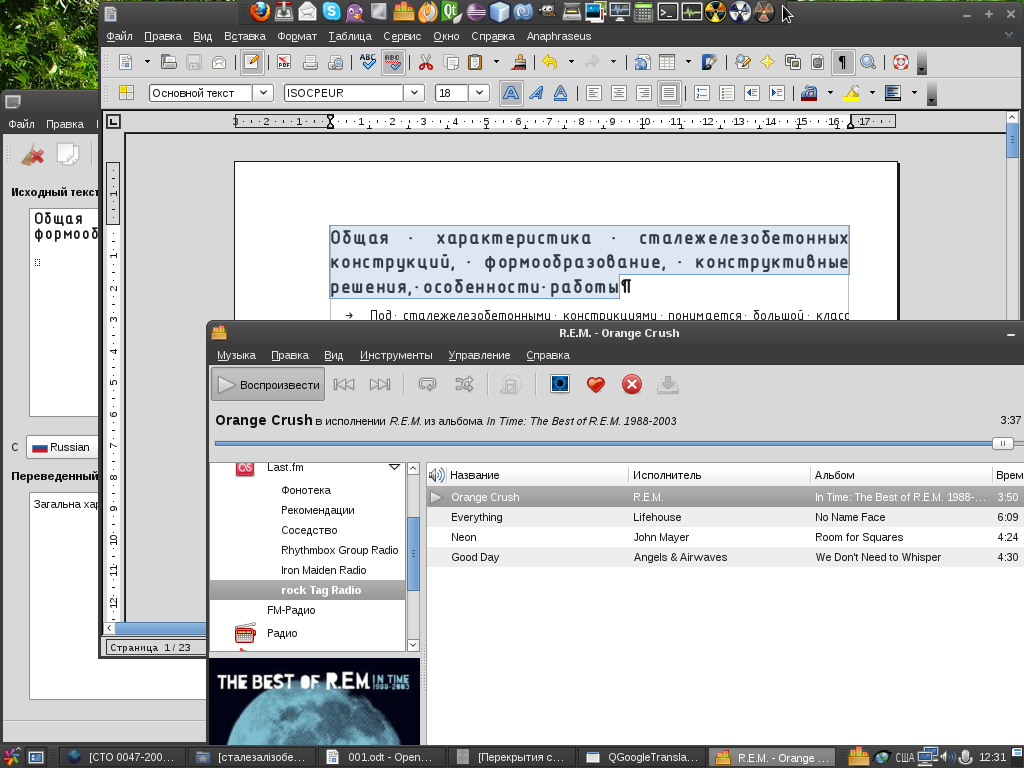Open the Управление menu in Rhythmbox

[479, 355]
